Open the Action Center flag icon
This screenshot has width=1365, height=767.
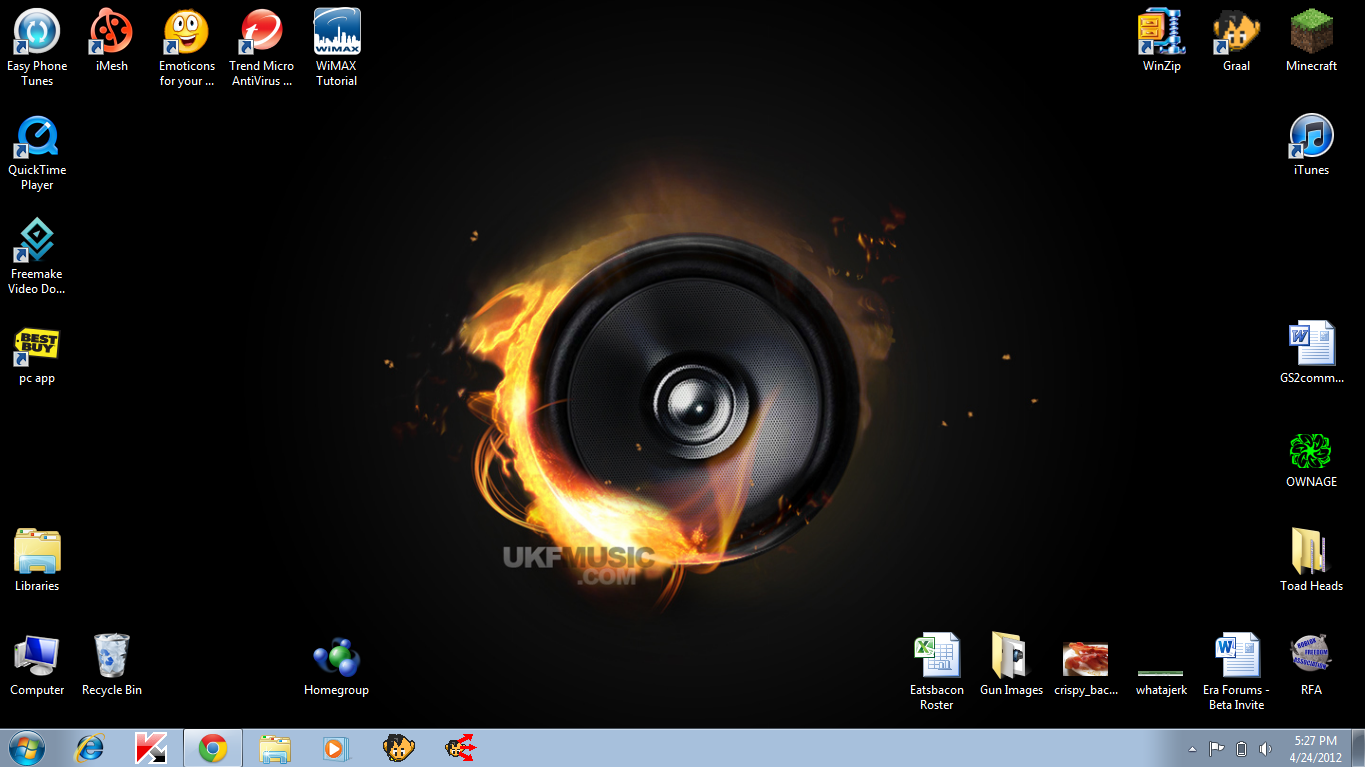[x=1217, y=749]
